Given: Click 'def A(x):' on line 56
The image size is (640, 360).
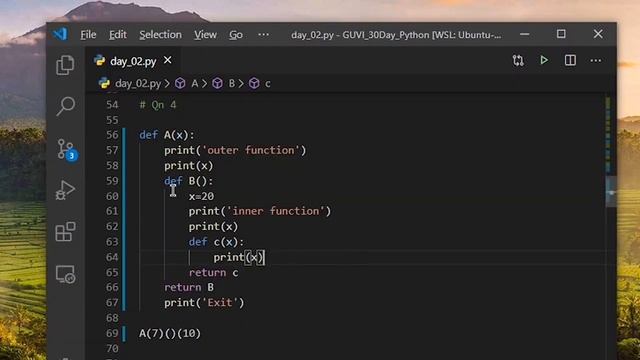Looking at the screenshot, I should point(167,135).
